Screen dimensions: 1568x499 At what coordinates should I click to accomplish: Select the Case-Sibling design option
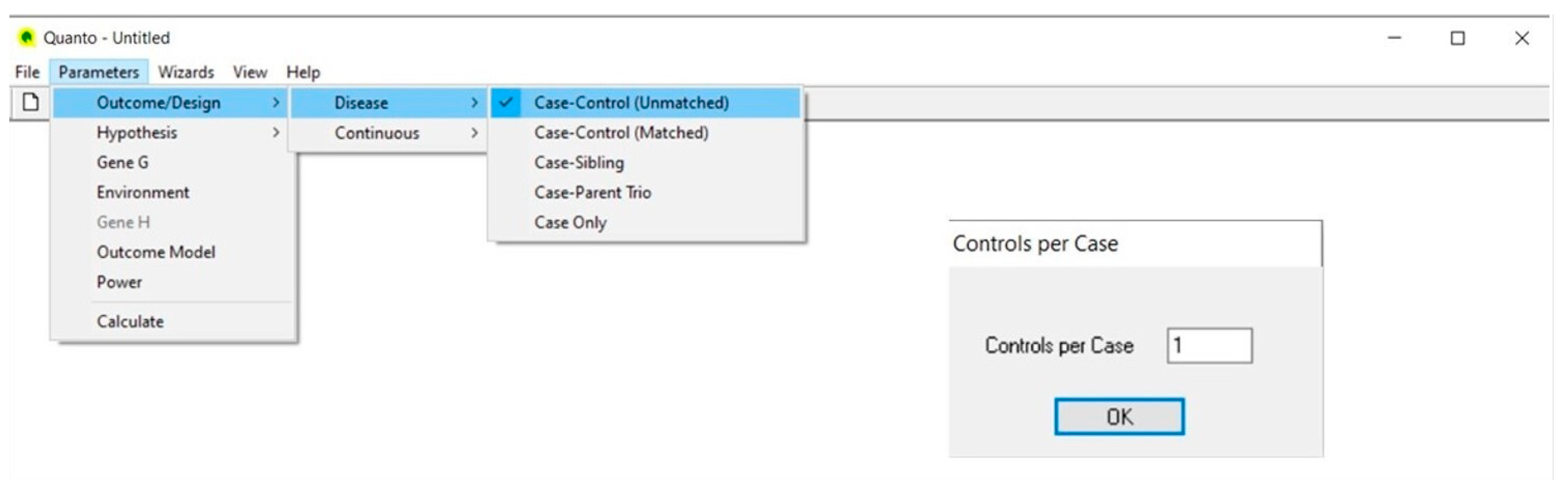click(579, 162)
